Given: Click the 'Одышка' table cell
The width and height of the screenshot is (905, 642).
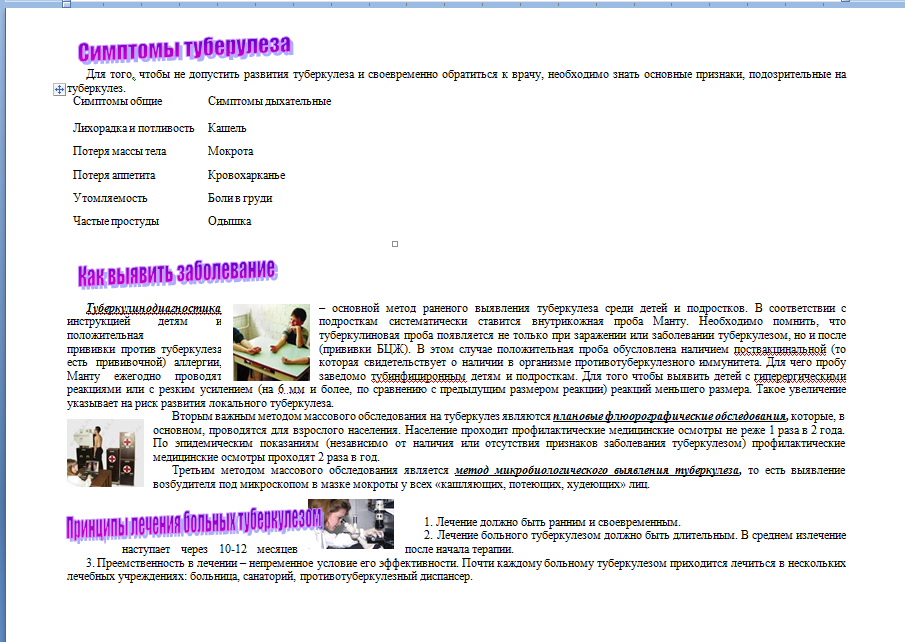Looking at the screenshot, I should point(229,221).
